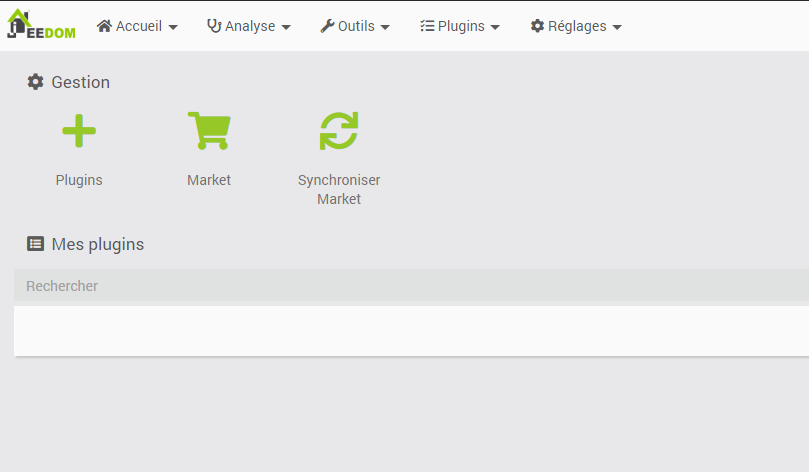Open the Analyse menu
Image resolution: width=809 pixels, height=472 pixels.
249,26
